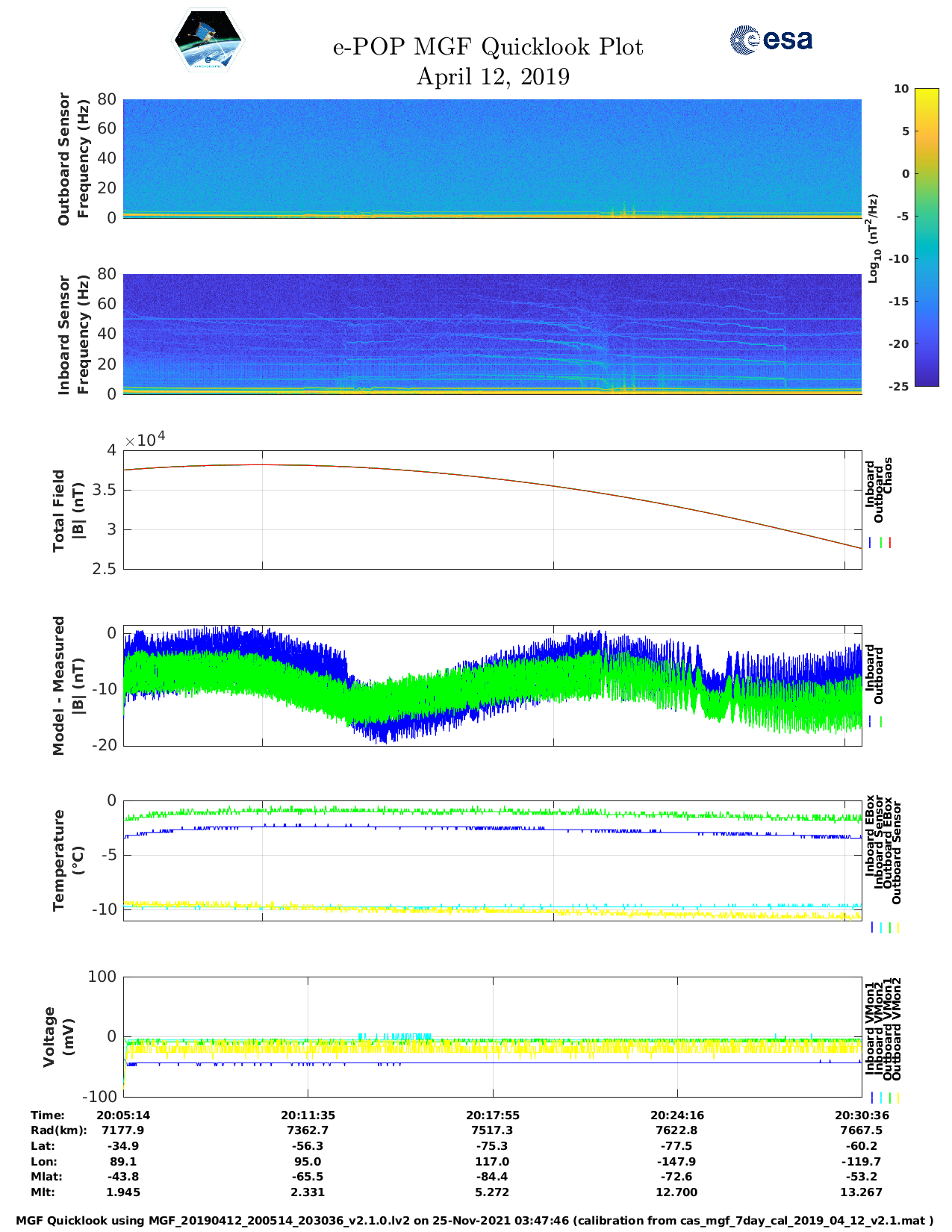Click the 20:30:36 time label
The height and width of the screenshot is (1232, 952).
pos(861,1116)
